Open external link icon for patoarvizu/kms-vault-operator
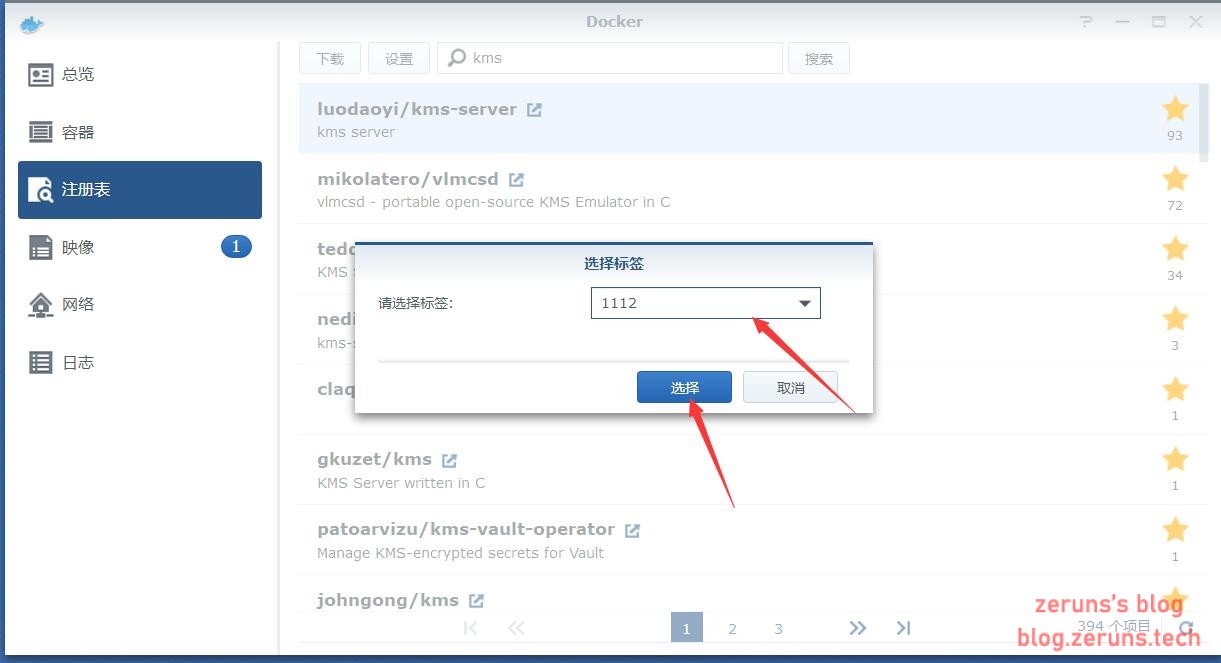Screen dimensions: 1221x663 pyautogui.click(x=632, y=530)
